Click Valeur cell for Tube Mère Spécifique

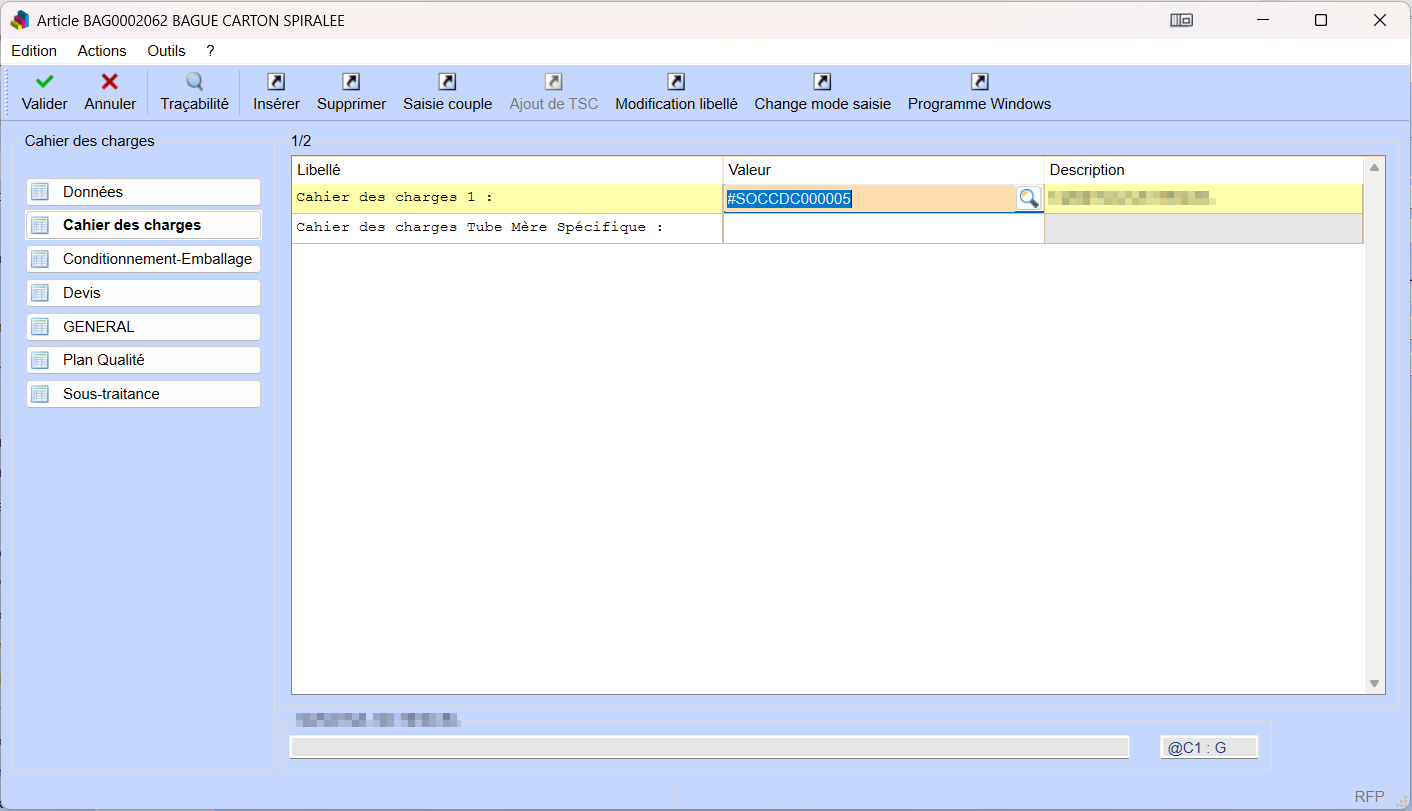click(883, 228)
